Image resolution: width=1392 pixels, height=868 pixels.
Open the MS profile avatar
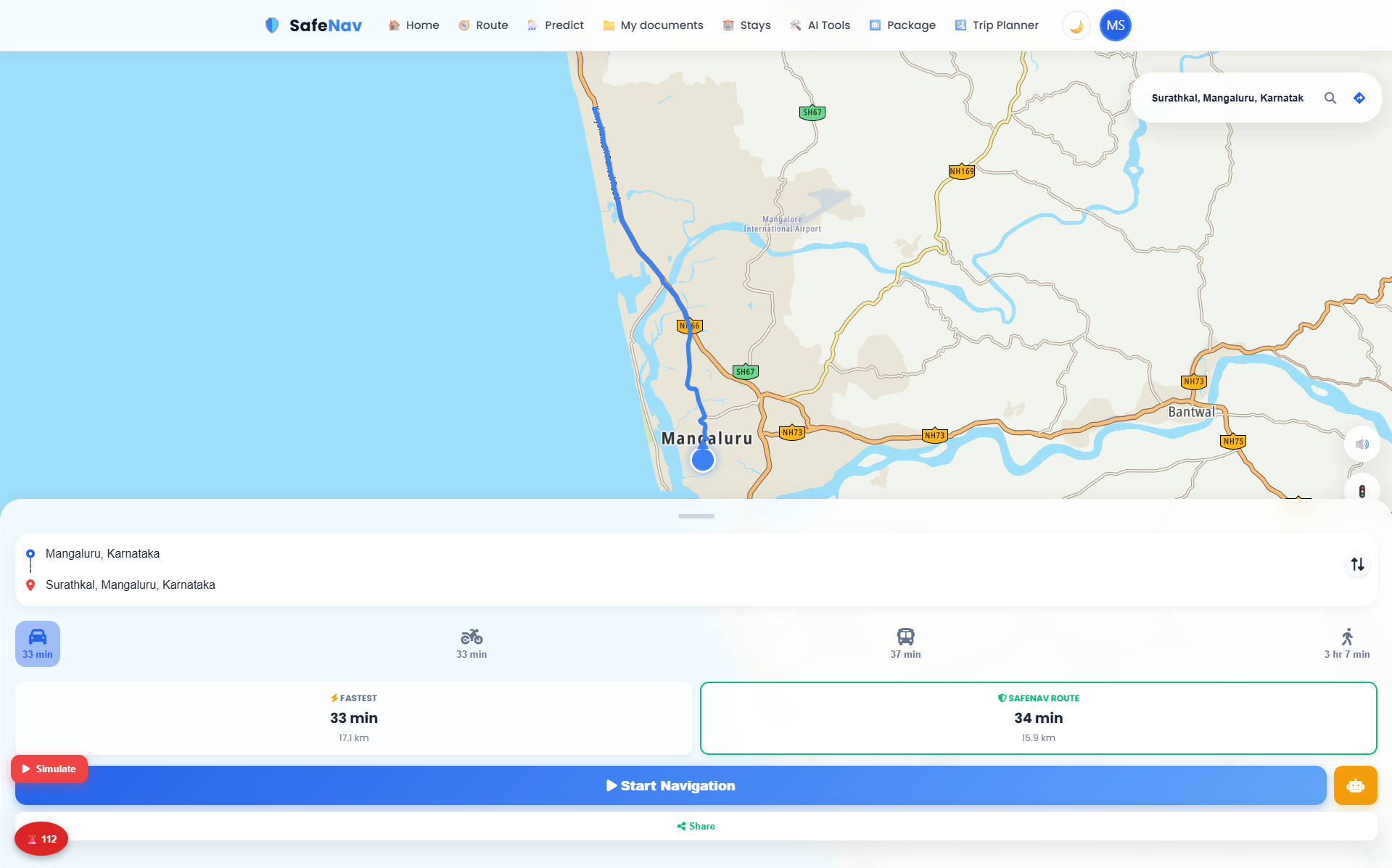(1116, 25)
